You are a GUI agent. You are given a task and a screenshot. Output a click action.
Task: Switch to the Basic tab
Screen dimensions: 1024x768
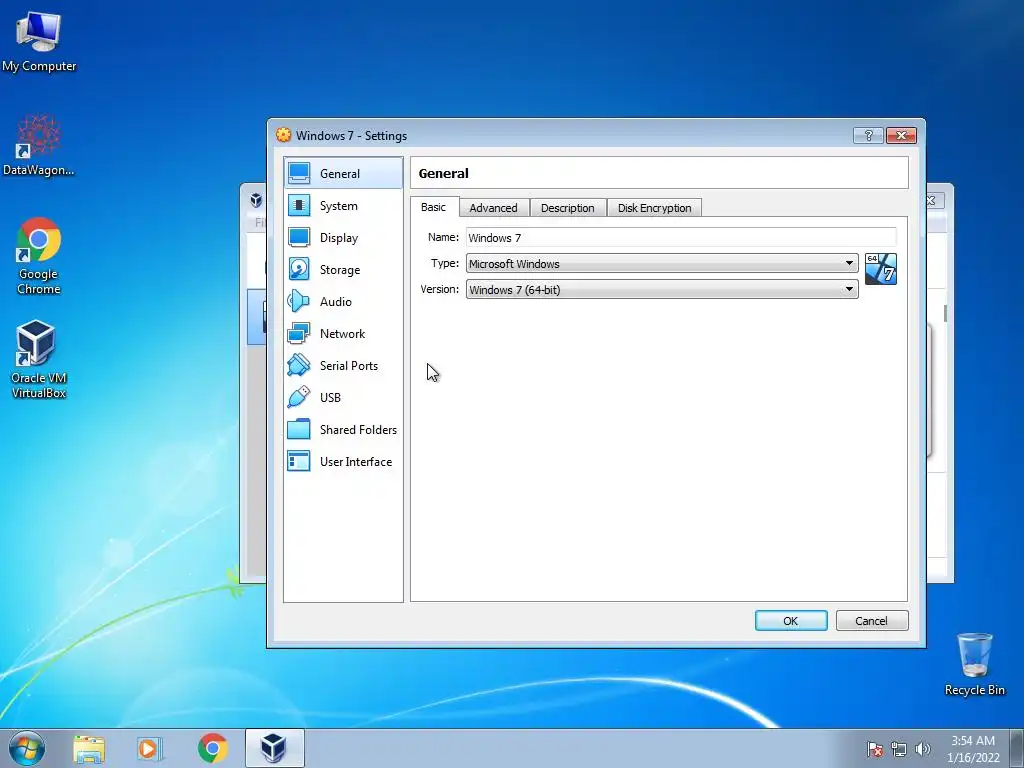click(434, 207)
